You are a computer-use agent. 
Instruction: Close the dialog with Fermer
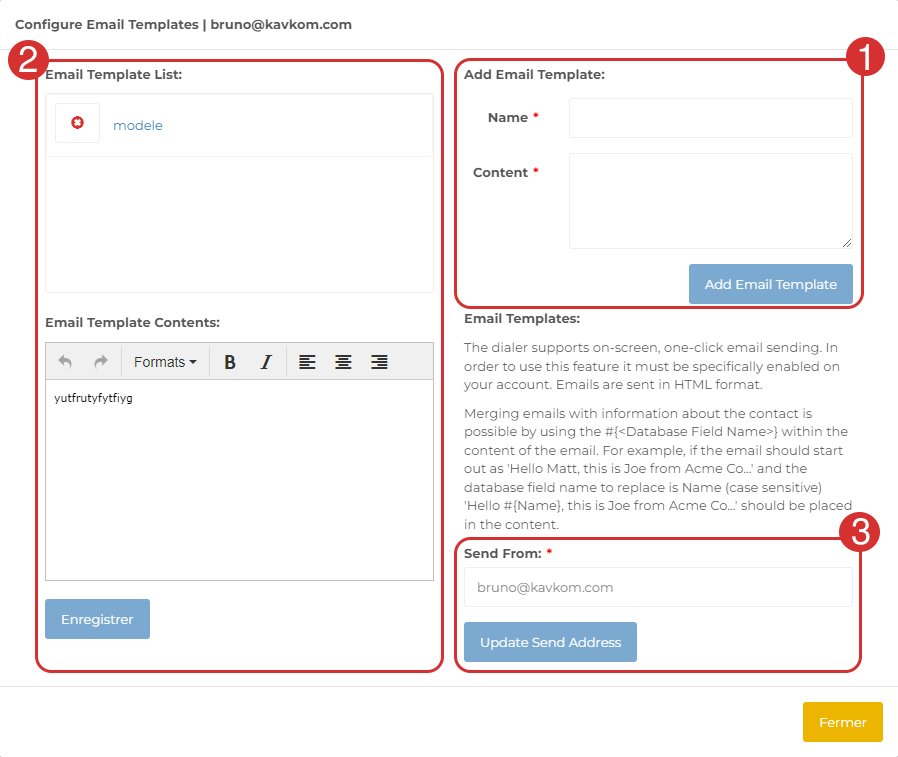[842, 722]
